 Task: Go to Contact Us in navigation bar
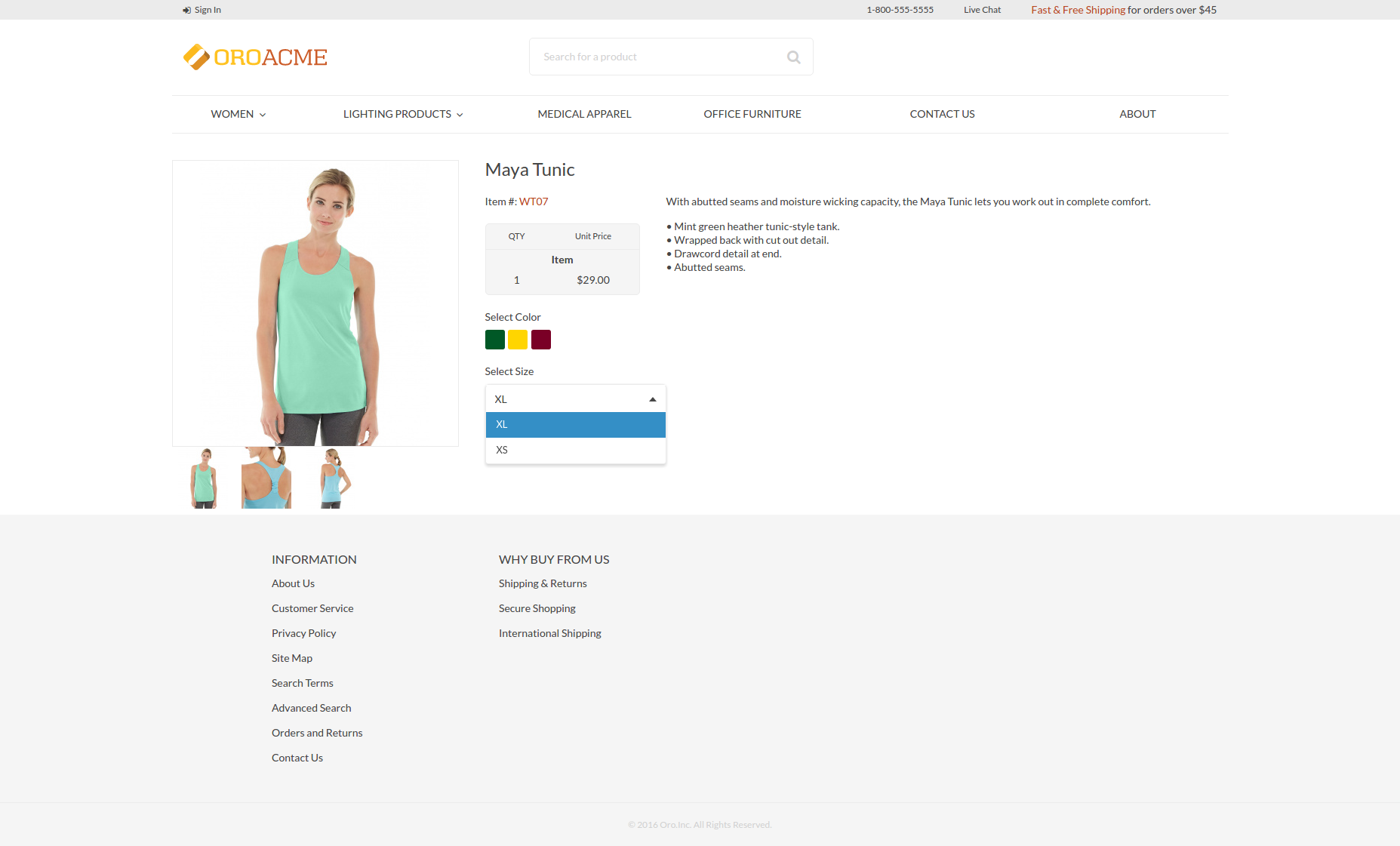[x=942, y=114]
